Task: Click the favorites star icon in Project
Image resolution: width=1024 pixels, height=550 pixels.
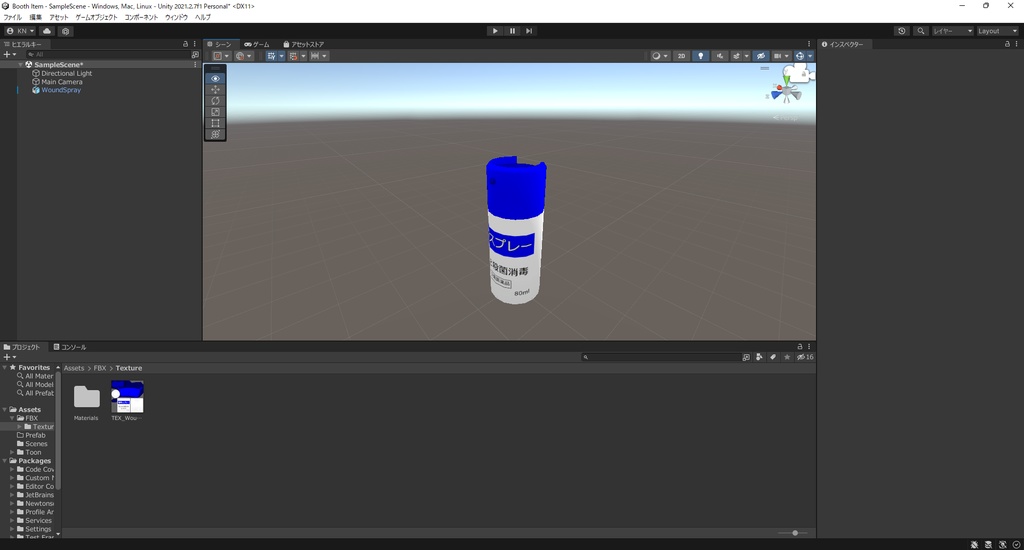Action: click(787, 357)
